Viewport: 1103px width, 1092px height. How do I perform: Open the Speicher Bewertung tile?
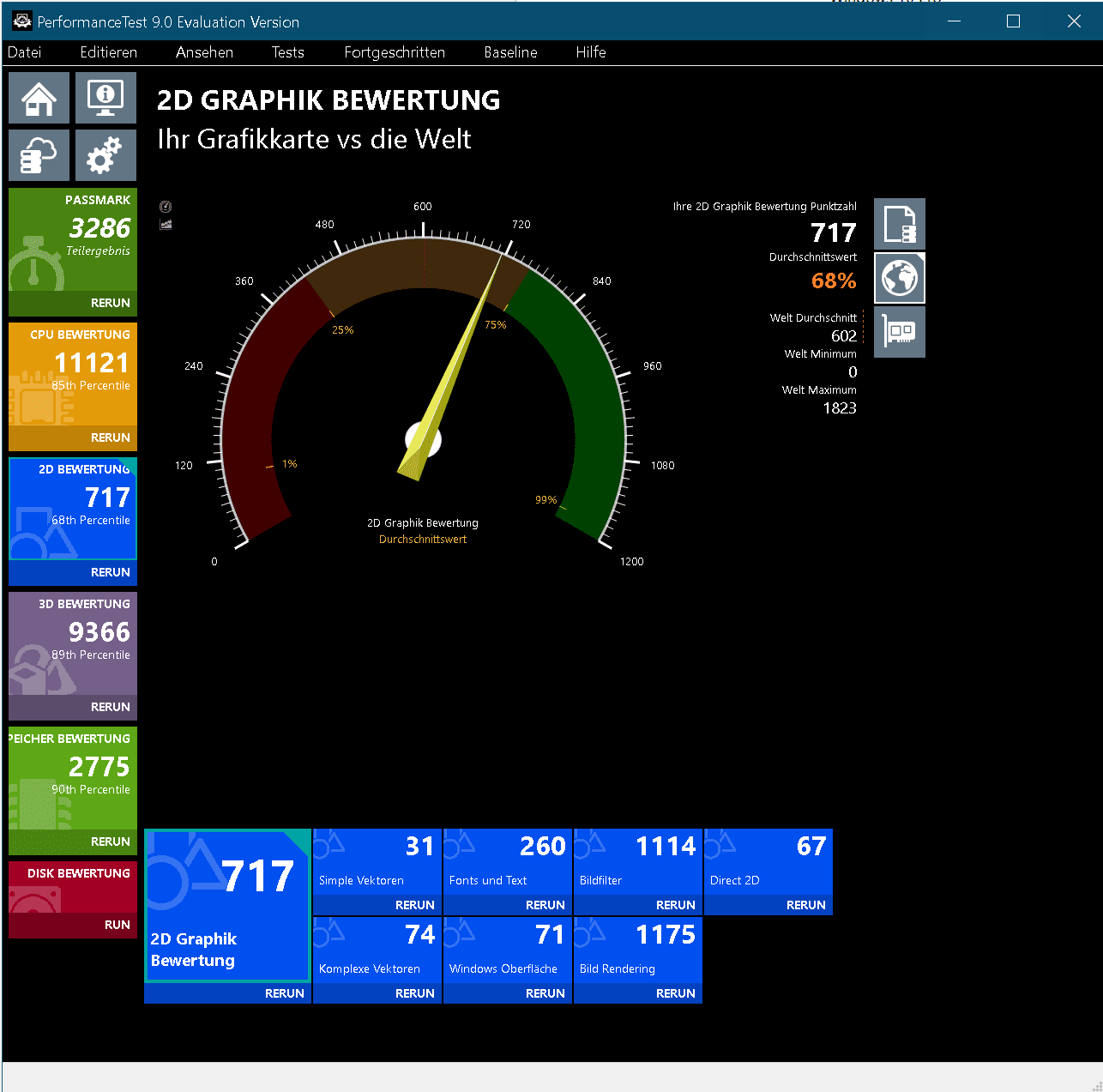(x=73, y=780)
